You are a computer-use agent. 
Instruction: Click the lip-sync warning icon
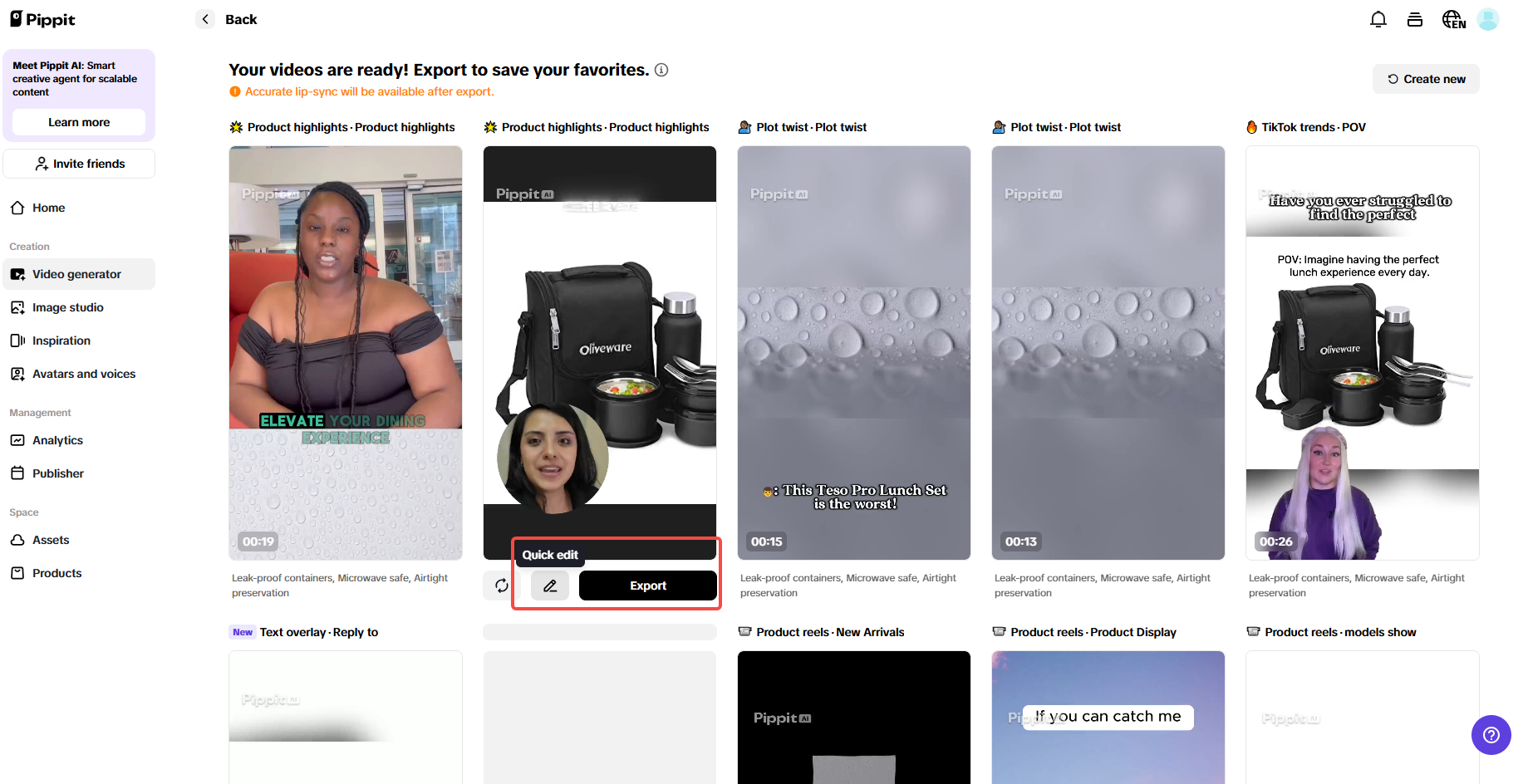pos(235,92)
